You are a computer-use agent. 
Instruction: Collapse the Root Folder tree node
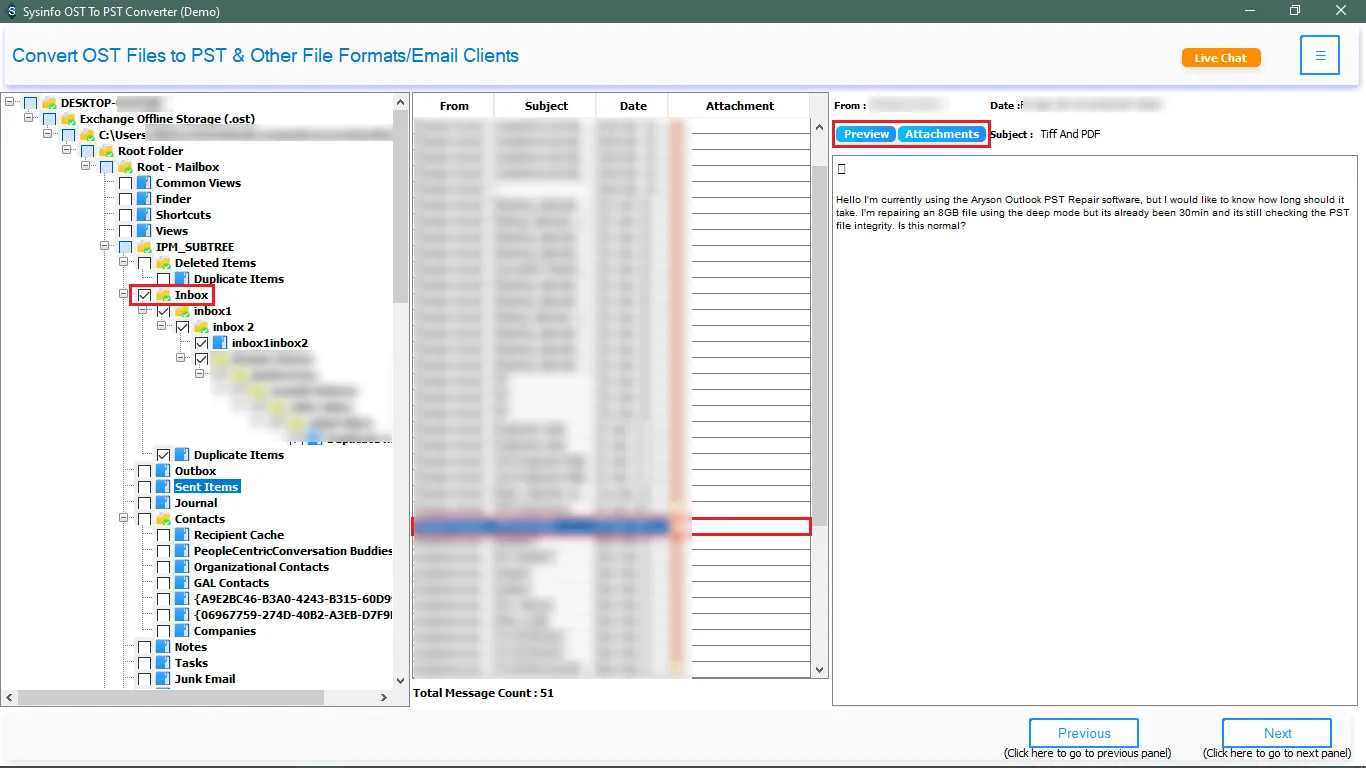67,151
